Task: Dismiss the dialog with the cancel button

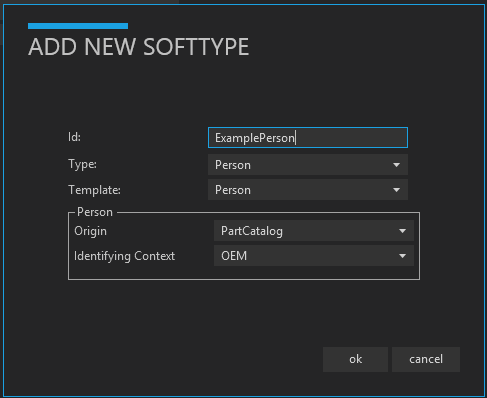Action: pyautogui.click(x=426, y=359)
